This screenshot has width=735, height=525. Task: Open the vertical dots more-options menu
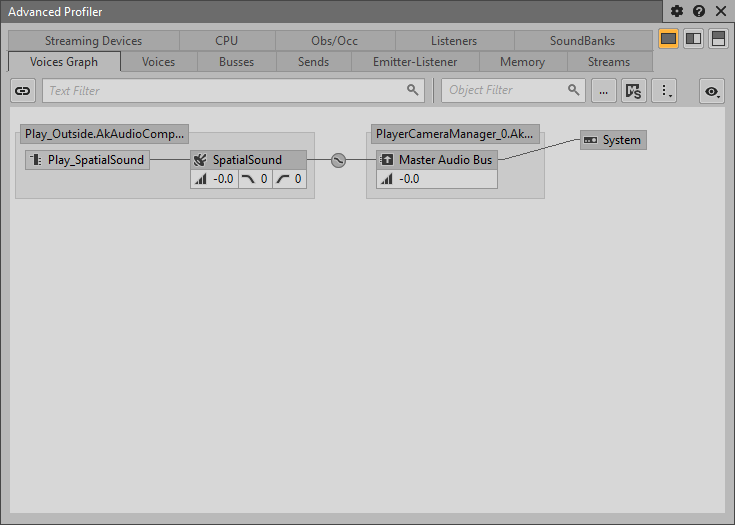[x=664, y=90]
